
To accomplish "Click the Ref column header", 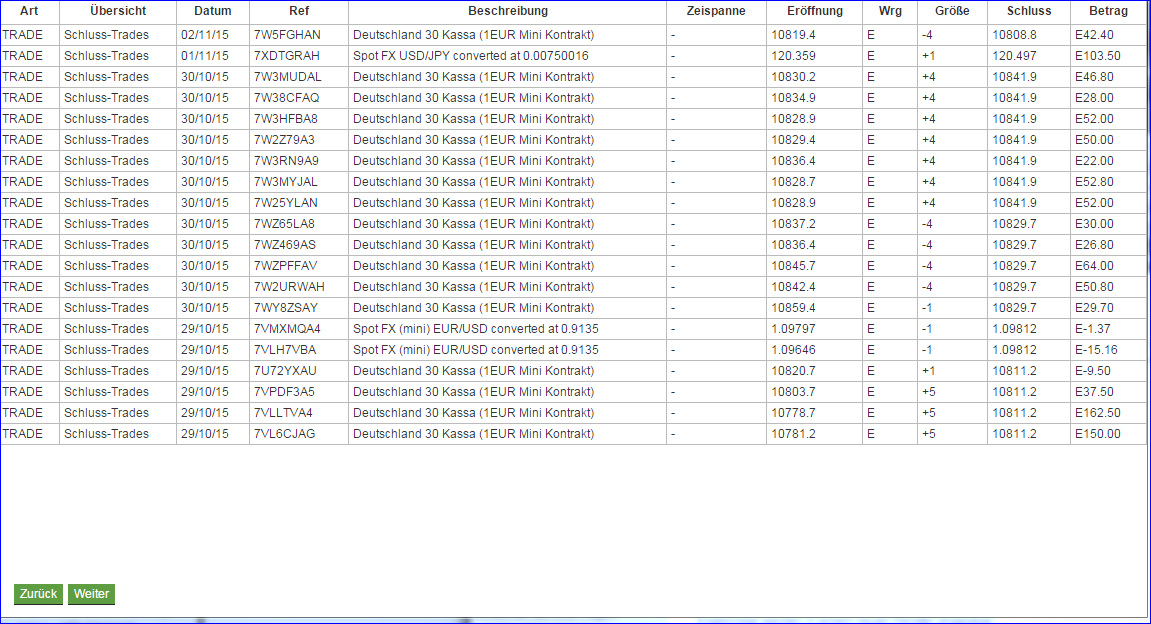I will (299, 12).
